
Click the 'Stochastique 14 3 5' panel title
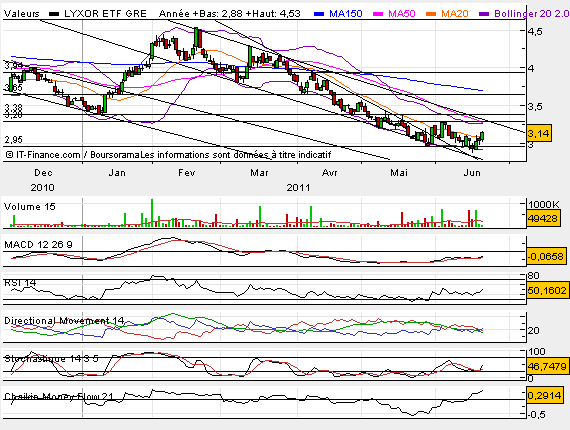click(x=51, y=359)
